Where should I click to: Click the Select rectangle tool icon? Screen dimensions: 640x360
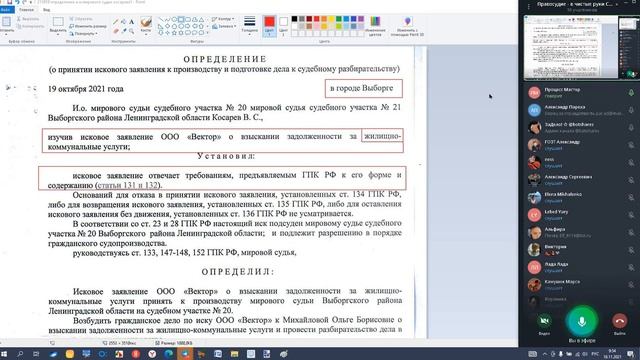[x=58, y=22]
